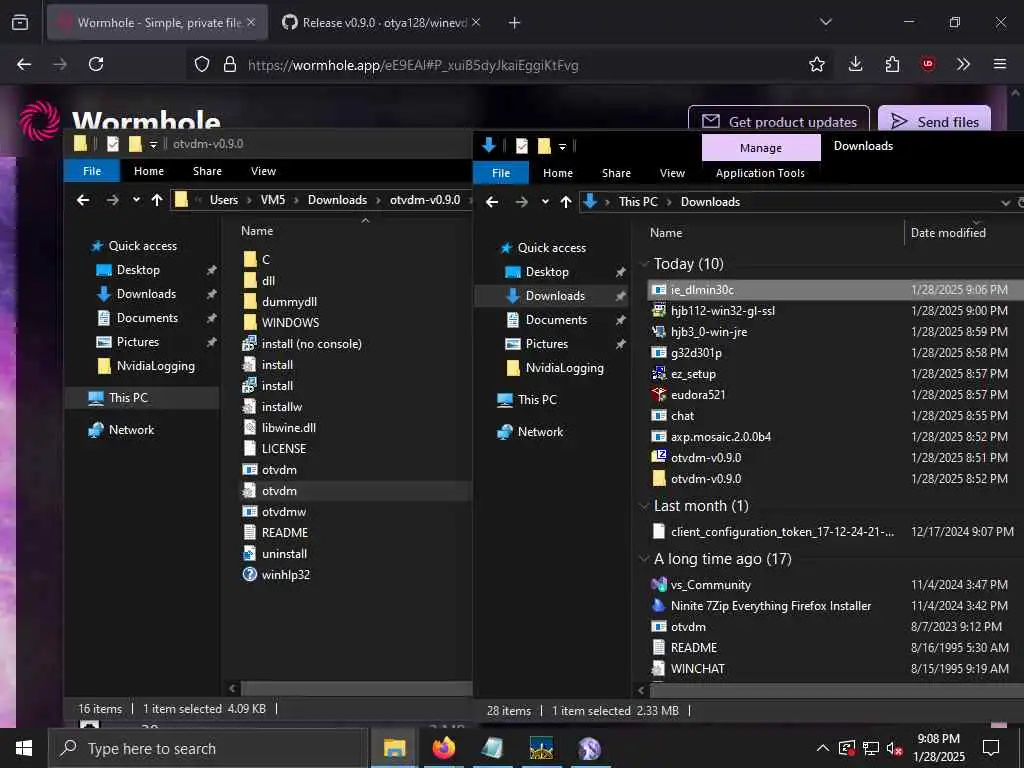
Task: Click VM5 in breadcrumb path
Action: coord(273,200)
